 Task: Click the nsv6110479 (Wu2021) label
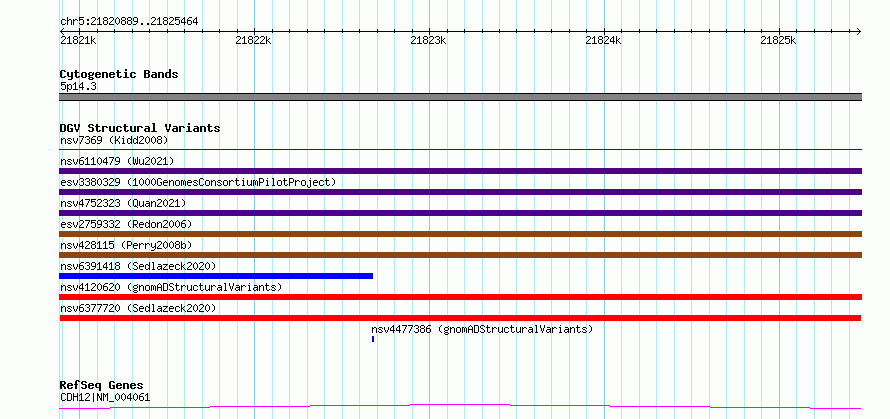[117, 161]
